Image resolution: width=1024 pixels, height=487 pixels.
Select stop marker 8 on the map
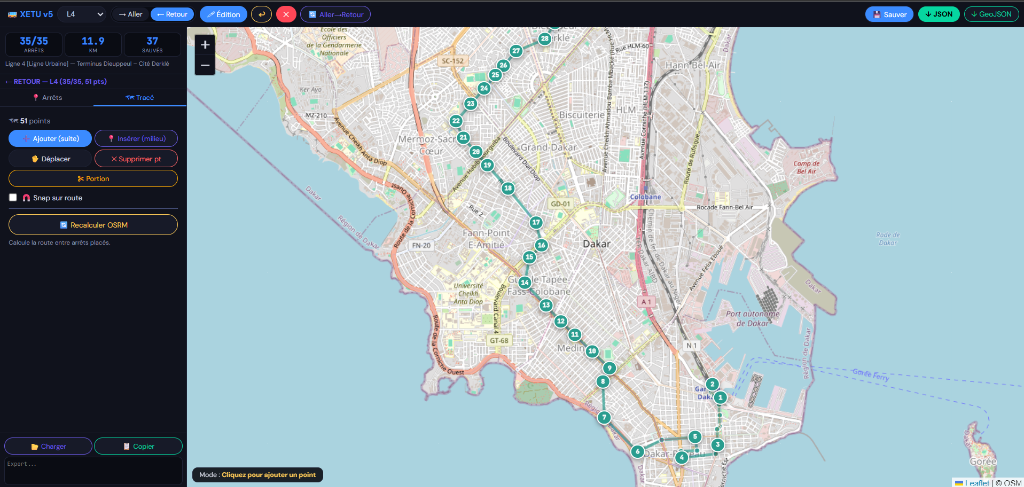click(603, 381)
